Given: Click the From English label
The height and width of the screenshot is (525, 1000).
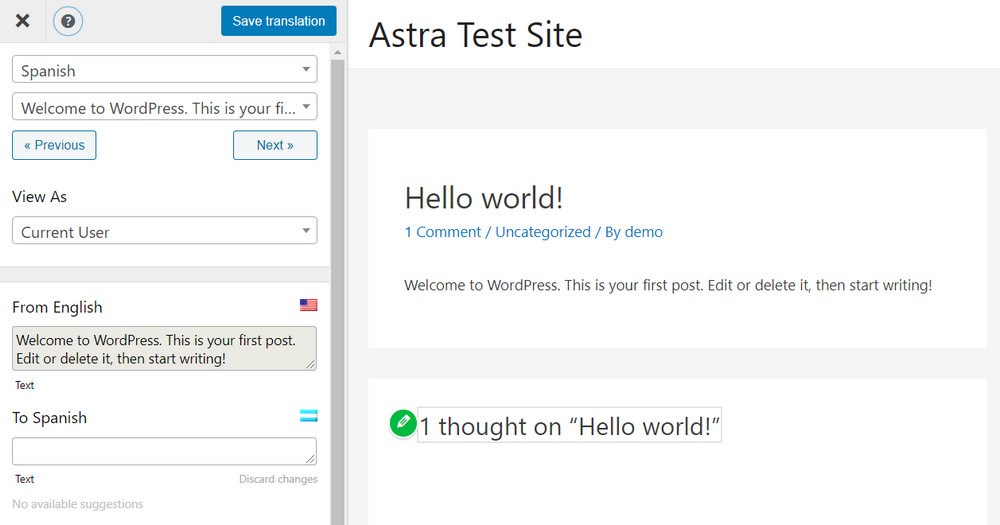Looking at the screenshot, I should [x=57, y=307].
